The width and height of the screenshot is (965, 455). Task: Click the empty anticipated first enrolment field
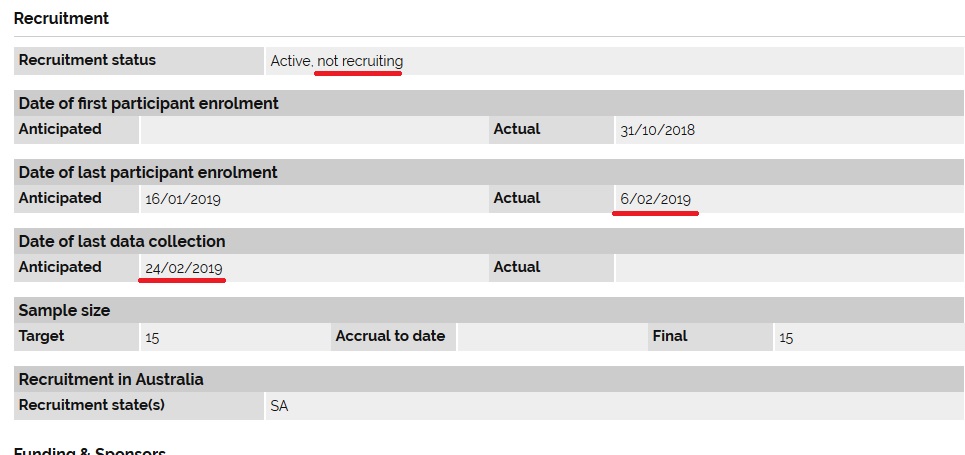tap(314, 130)
